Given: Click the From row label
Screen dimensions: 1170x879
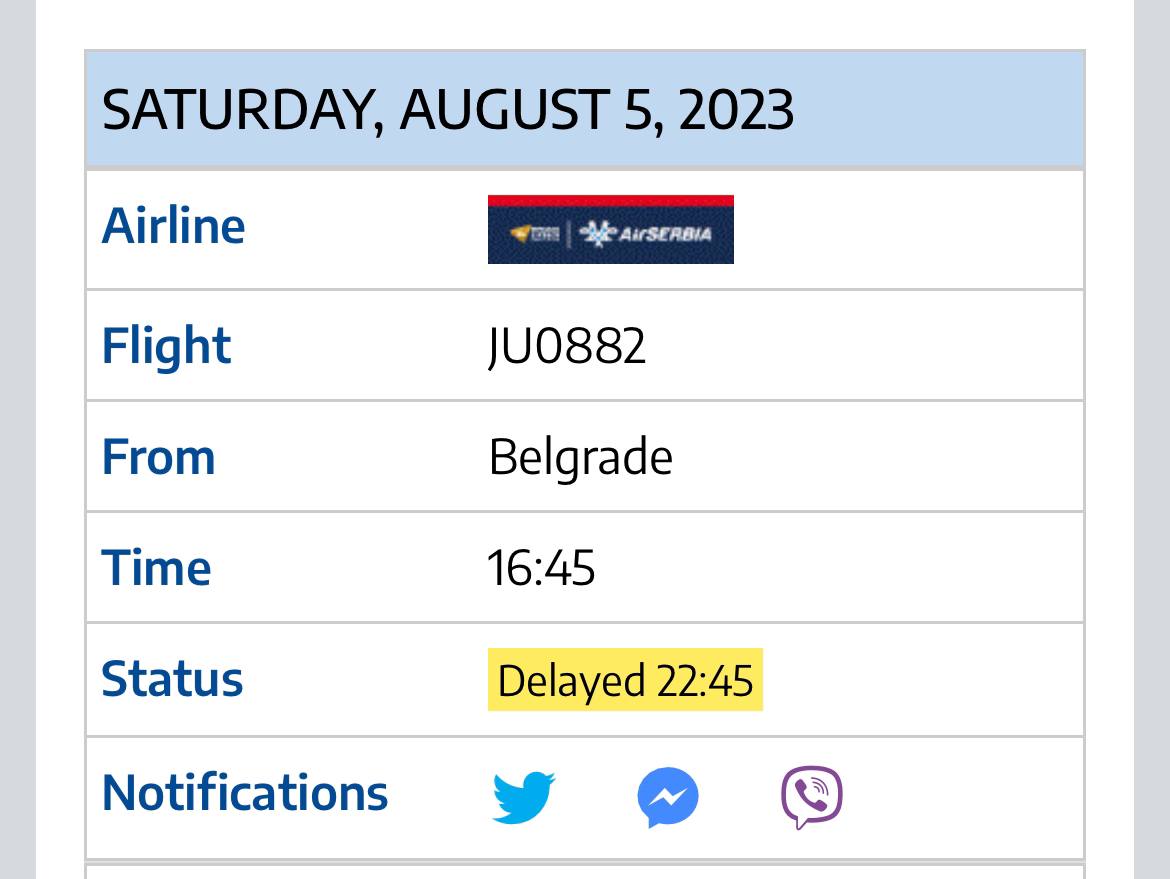Looking at the screenshot, I should 158,457.
